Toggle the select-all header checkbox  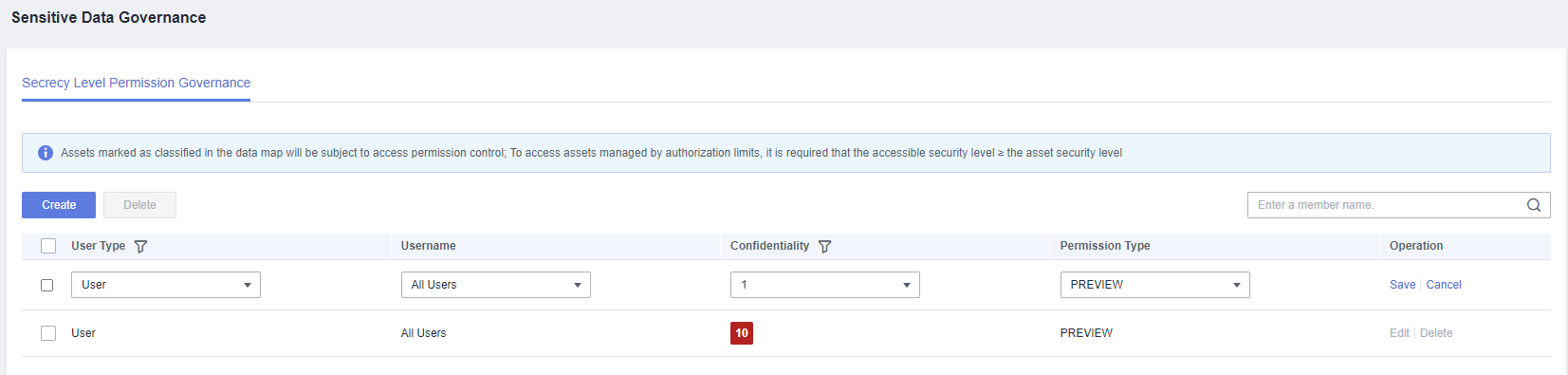[x=48, y=246]
